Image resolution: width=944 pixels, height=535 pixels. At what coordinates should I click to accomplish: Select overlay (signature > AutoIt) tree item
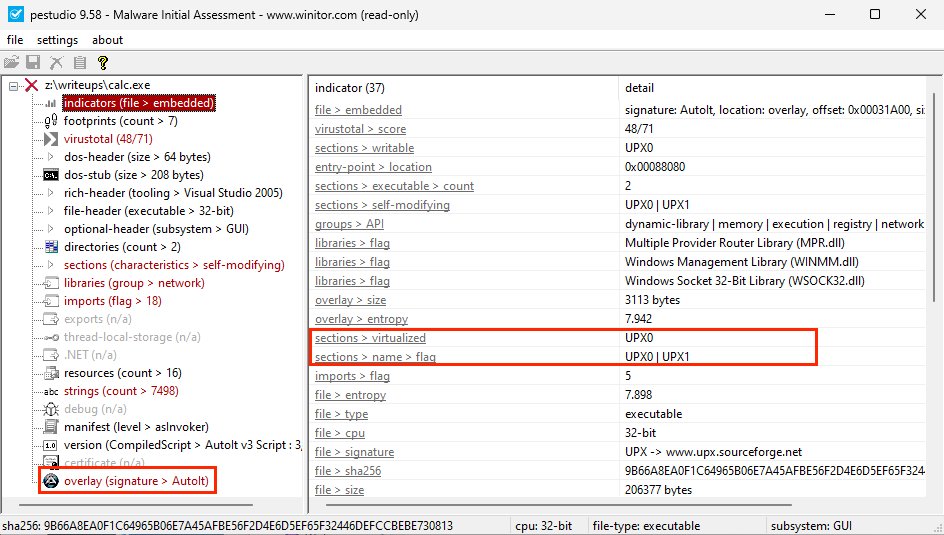click(136, 481)
